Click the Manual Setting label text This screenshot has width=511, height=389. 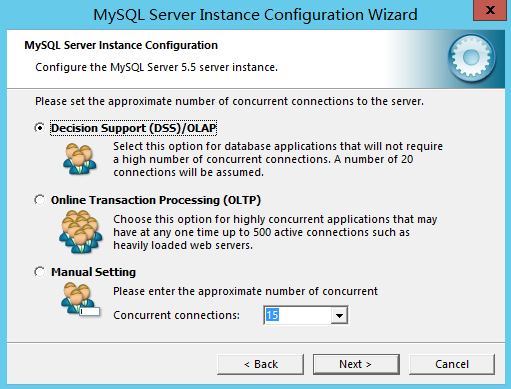[x=93, y=272]
